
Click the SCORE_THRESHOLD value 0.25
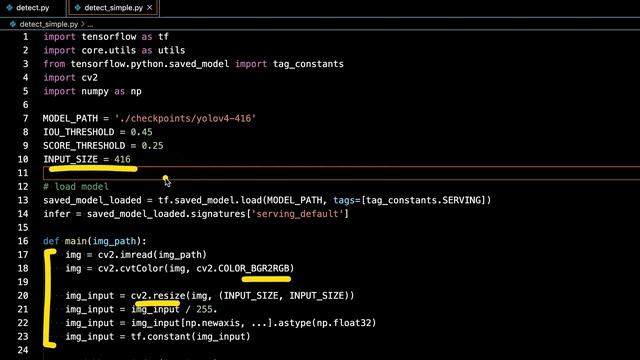152,146
